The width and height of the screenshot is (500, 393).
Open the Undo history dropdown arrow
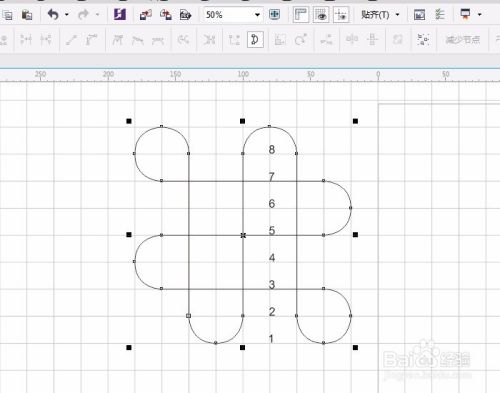67,15
